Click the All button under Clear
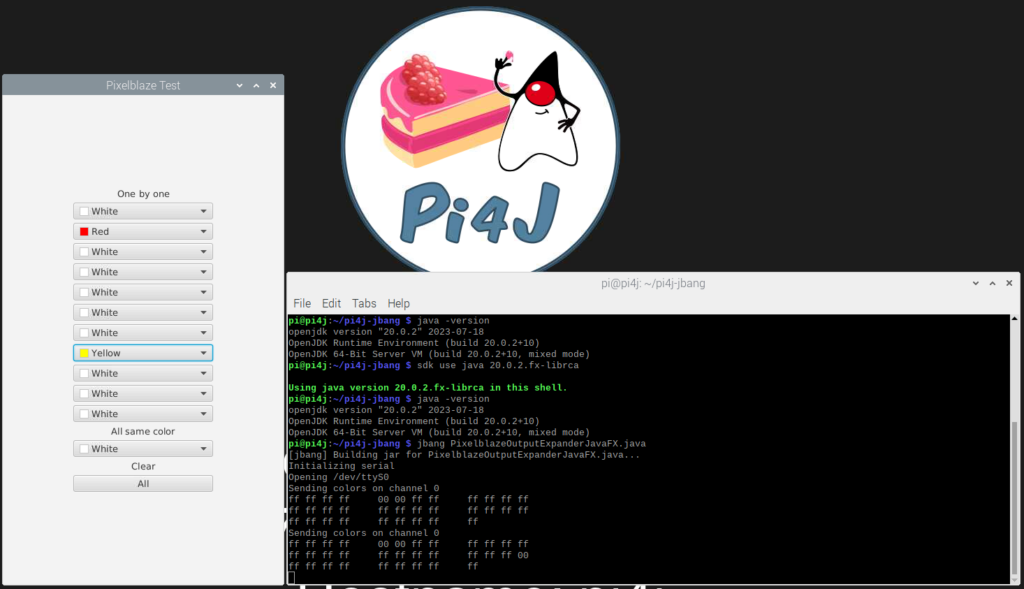 click(x=143, y=484)
